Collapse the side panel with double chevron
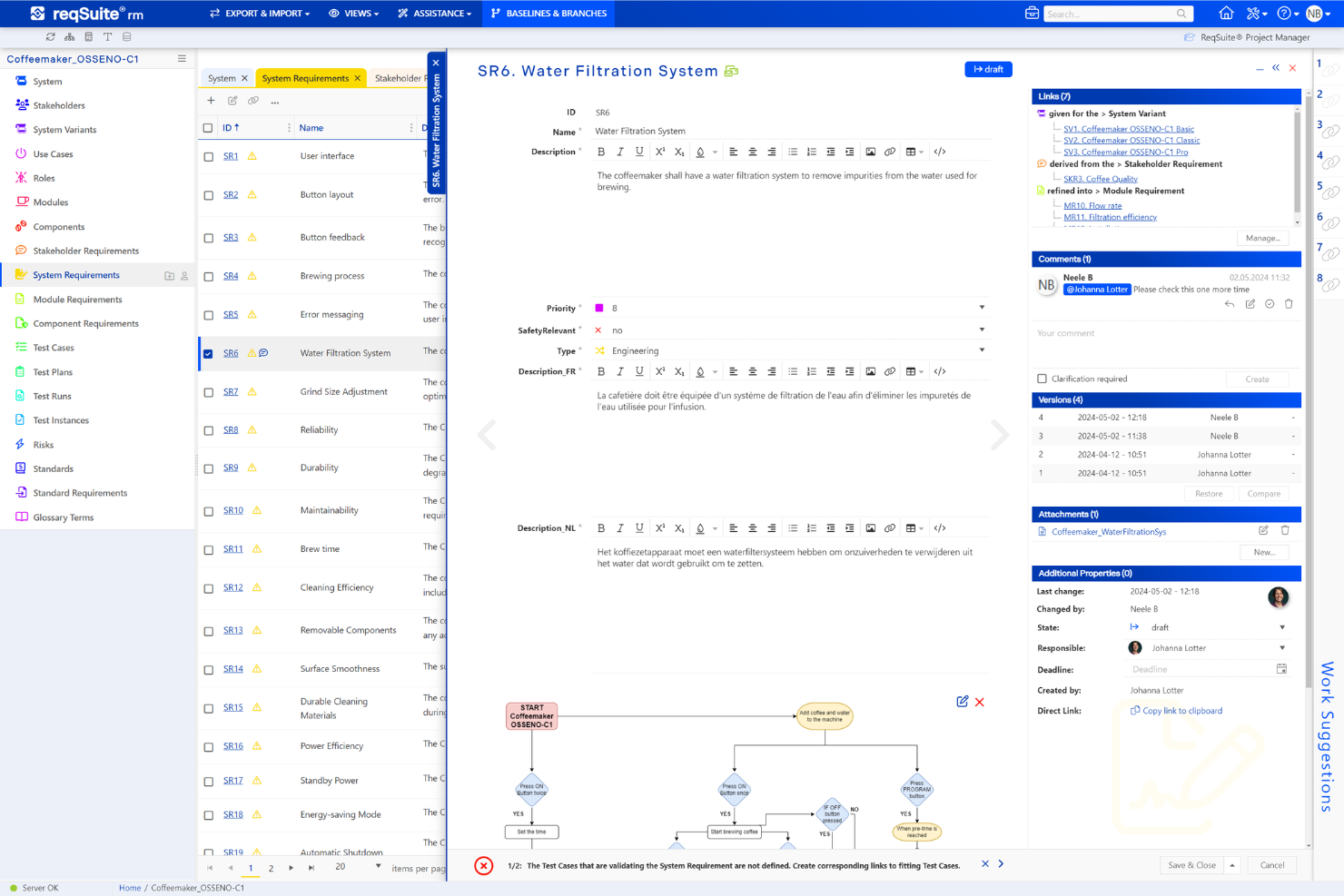The width and height of the screenshot is (1344, 896). pyautogui.click(x=1276, y=68)
